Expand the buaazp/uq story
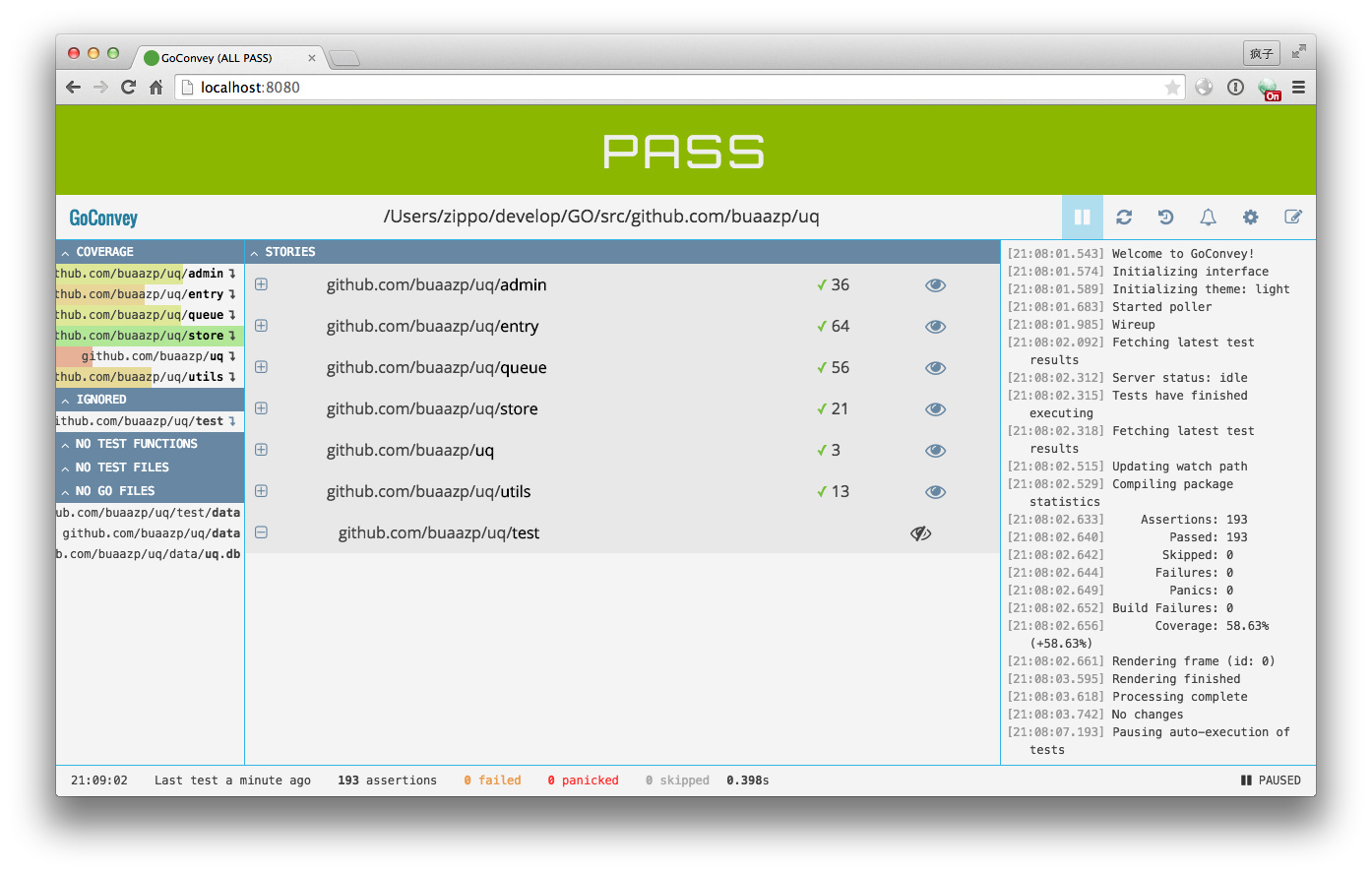Viewport: 1372px width, 874px height. pos(262,450)
